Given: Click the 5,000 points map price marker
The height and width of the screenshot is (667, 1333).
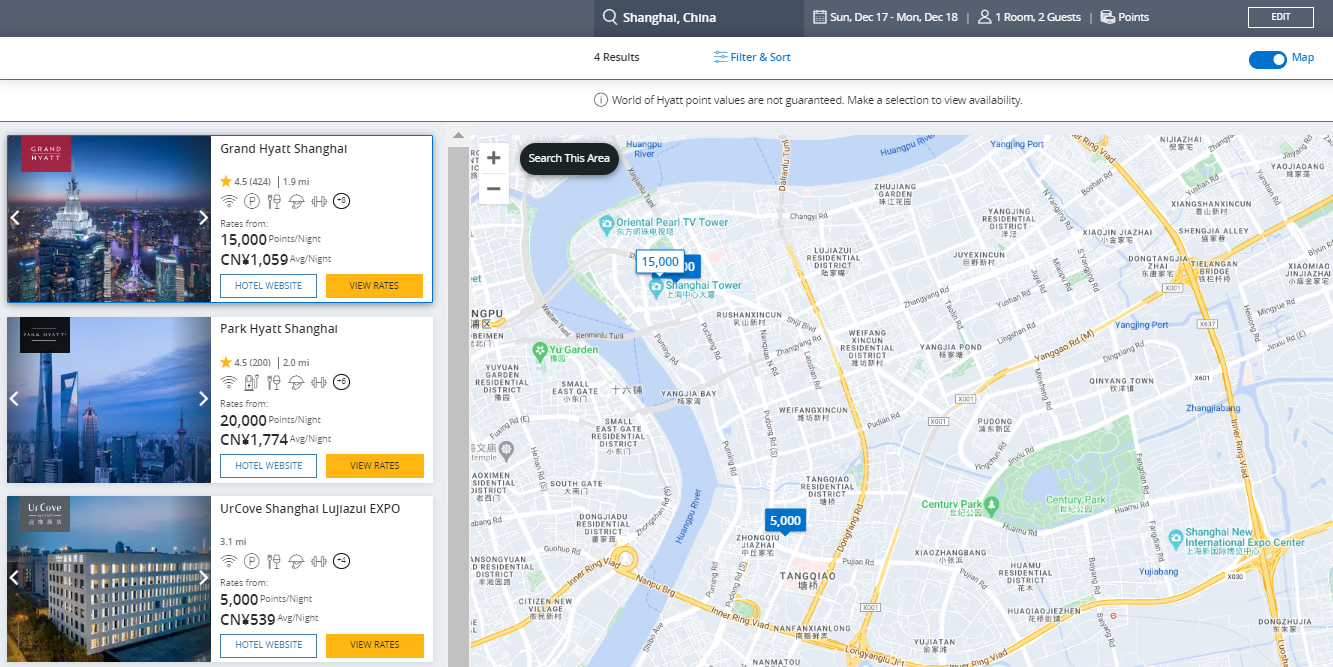Looking at the screenshot, I should [785, 520].
